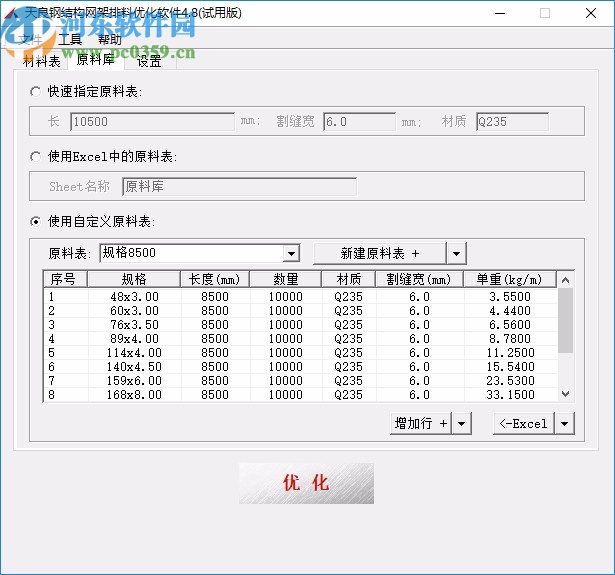The width and height of the screenshot is (615, 575).
Task: Click the 割缝宽(mm) column header
Action: click(419, 279)
